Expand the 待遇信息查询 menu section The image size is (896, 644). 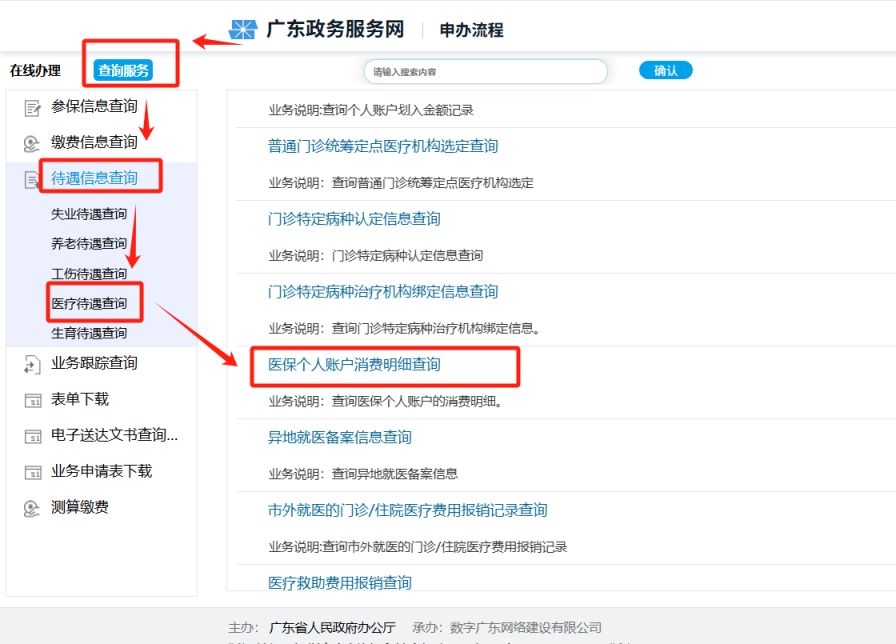(x=94, y=179)
